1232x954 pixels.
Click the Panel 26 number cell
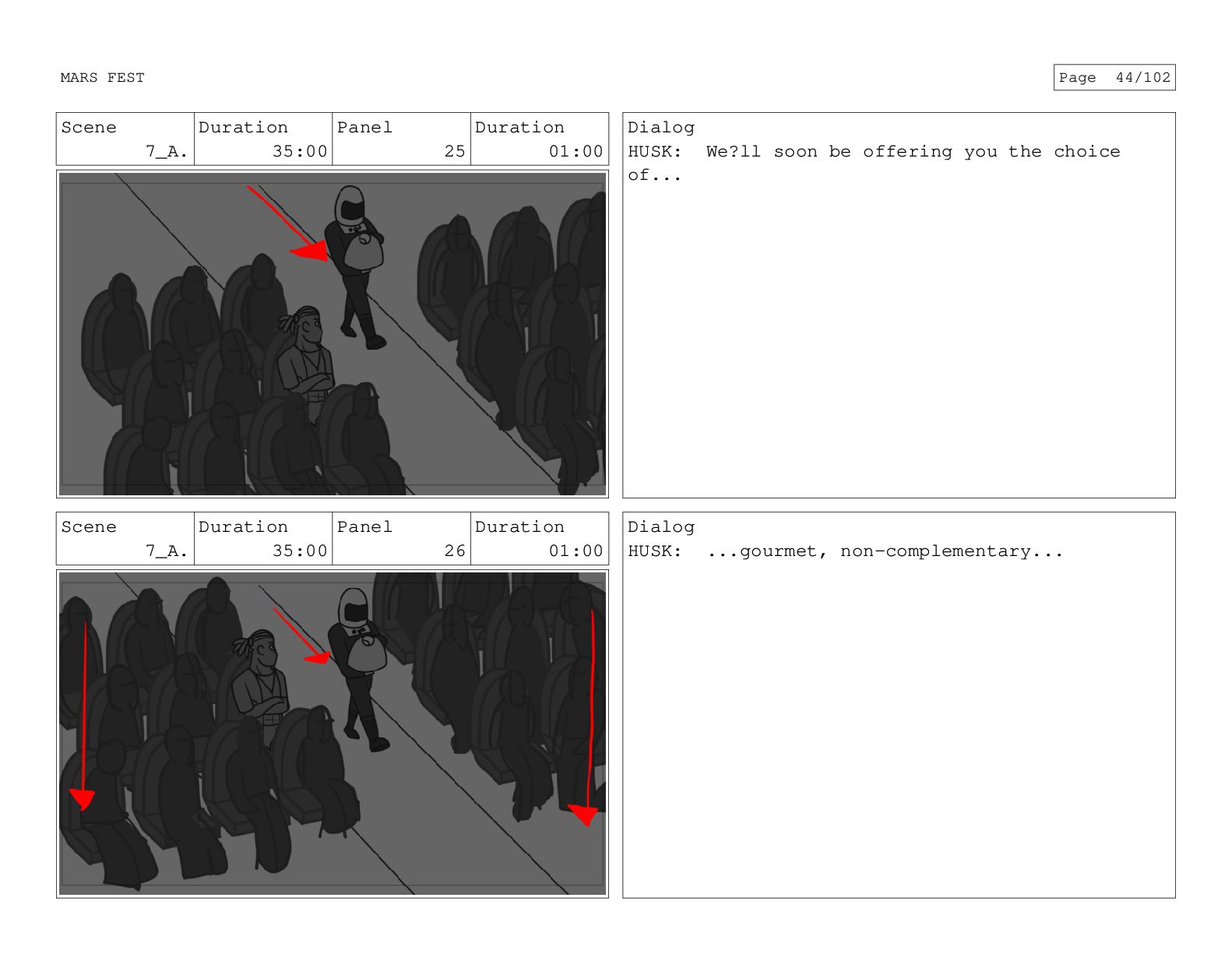[402, 539]
